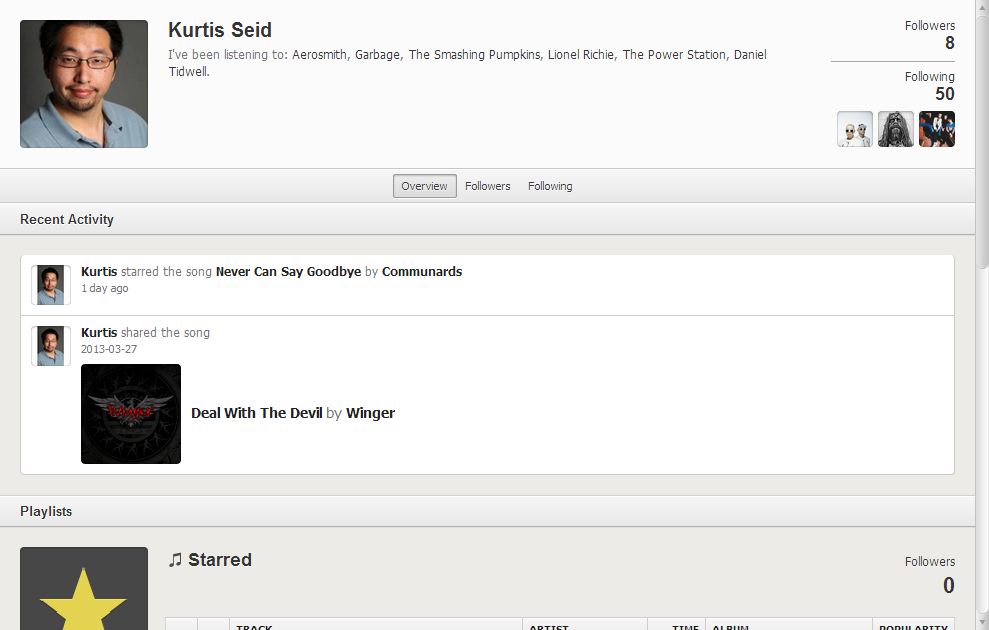Click Kurtis's avatar beside the shared song activity
This screenshot has height=630, width=989.
pyautogui.click(x=51, y=346)
